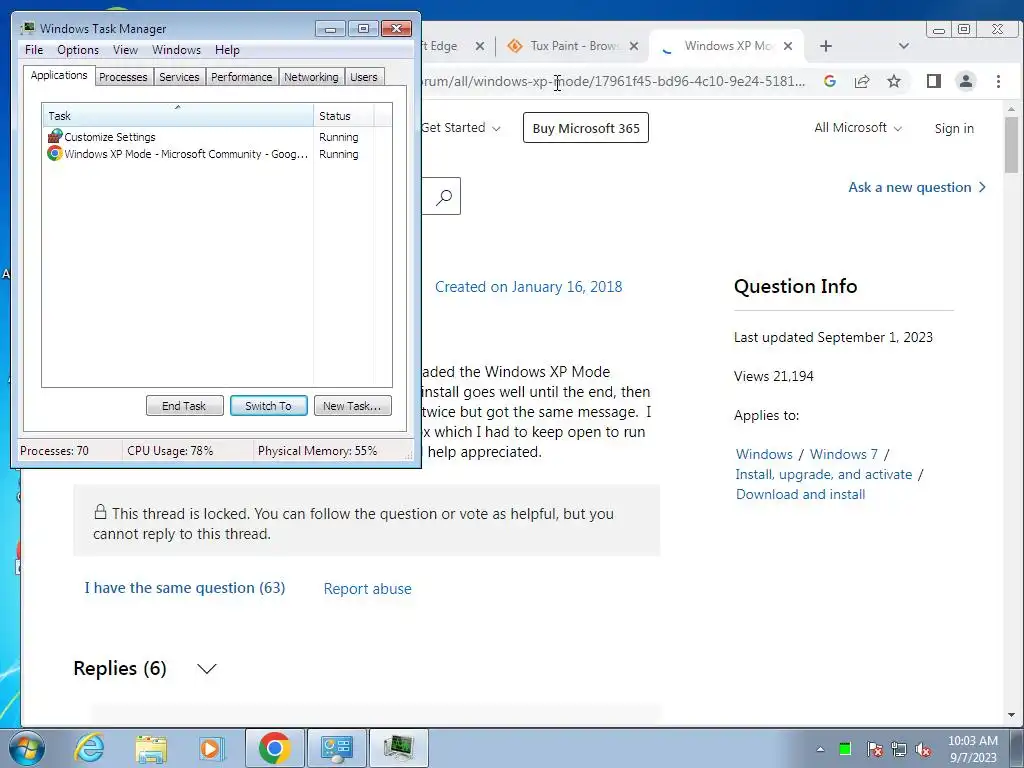Click the scrollbar down arrow in Chrome
This screenshot has width=1024, height=768.
coord(1012,715)
